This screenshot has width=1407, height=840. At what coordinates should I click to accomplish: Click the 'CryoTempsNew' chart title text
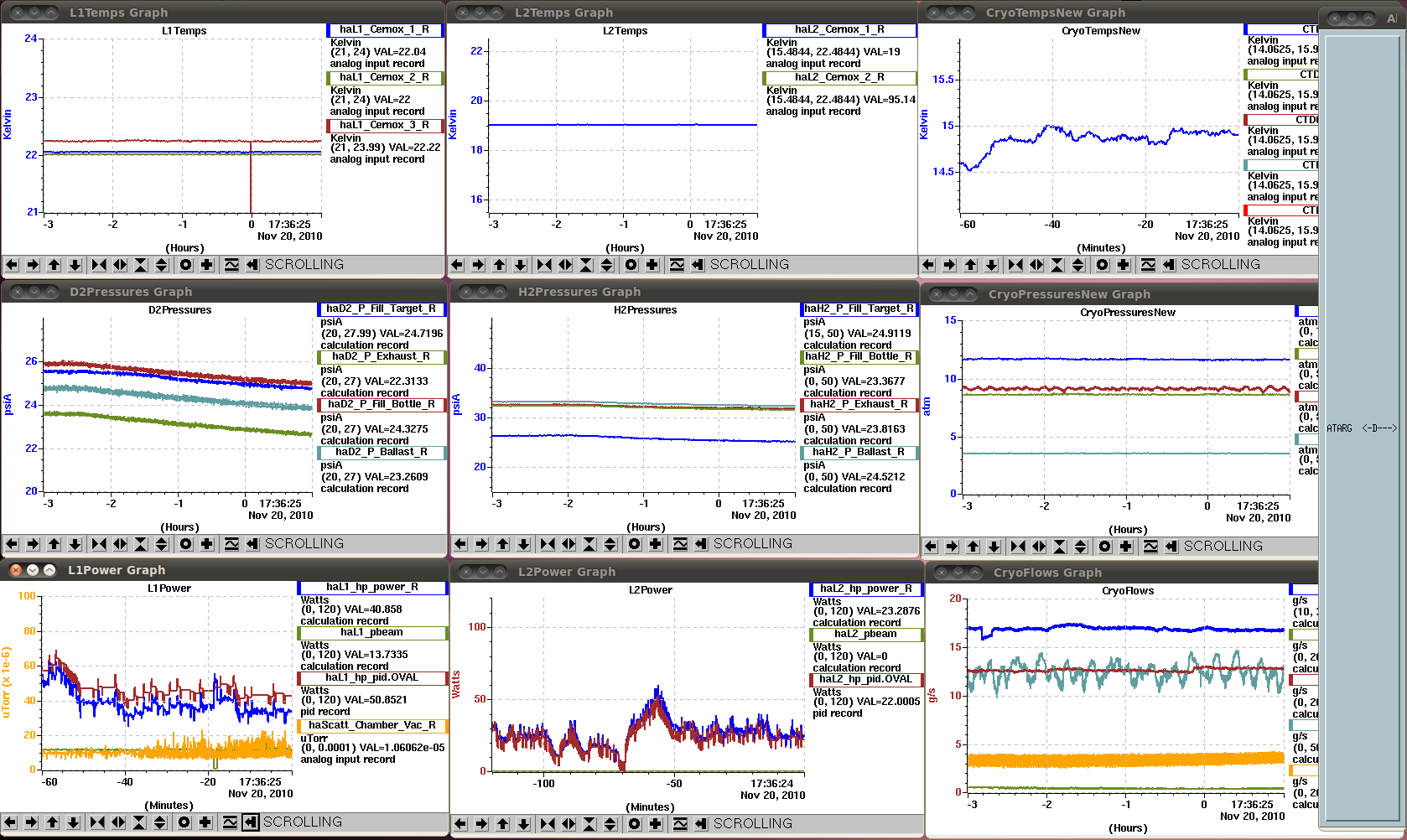point(1101,31)
